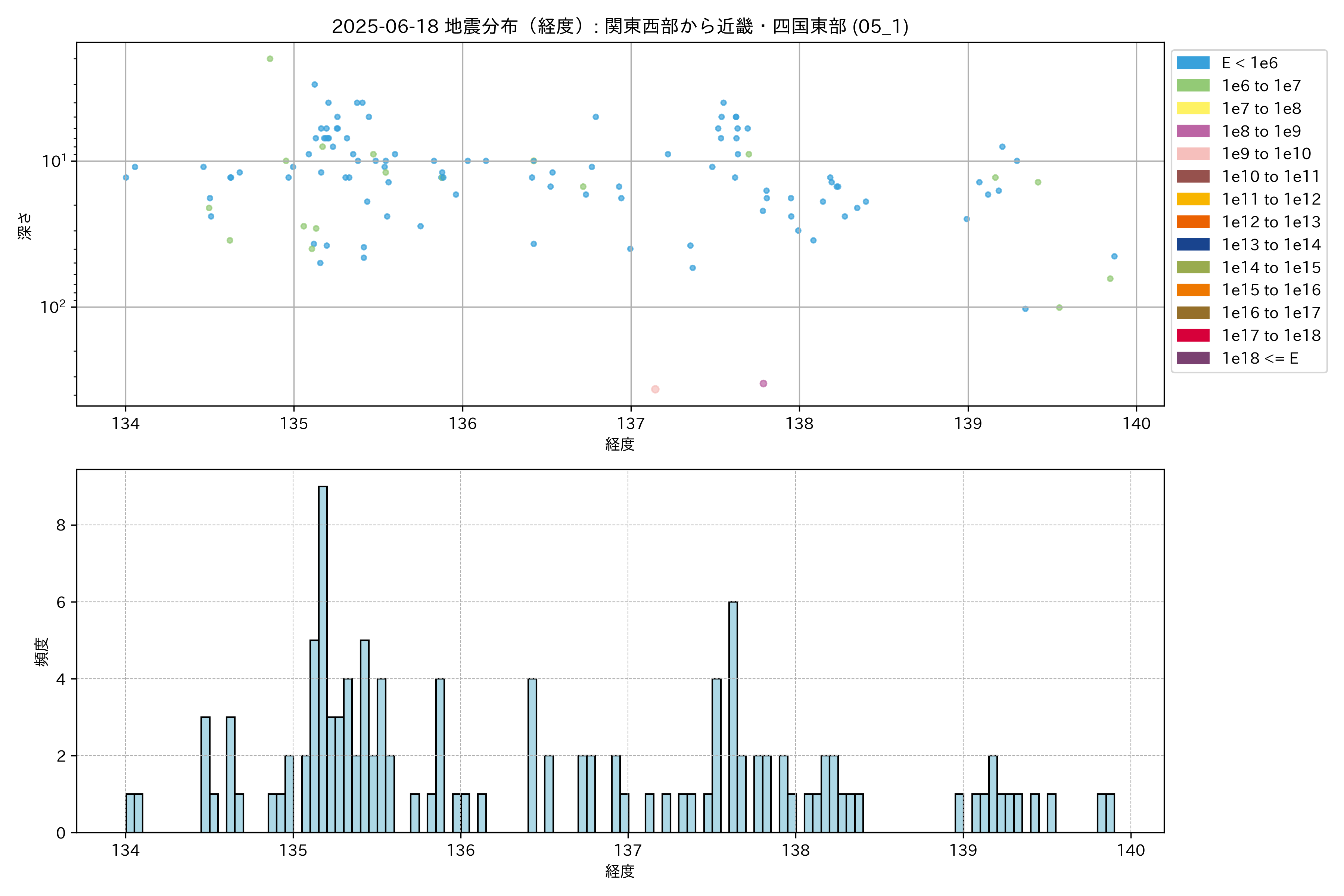Click the magenta 1e8 to 1e9 swatch
Viewport: 1344px width, 896px height.
click(x=1192, y=131)
